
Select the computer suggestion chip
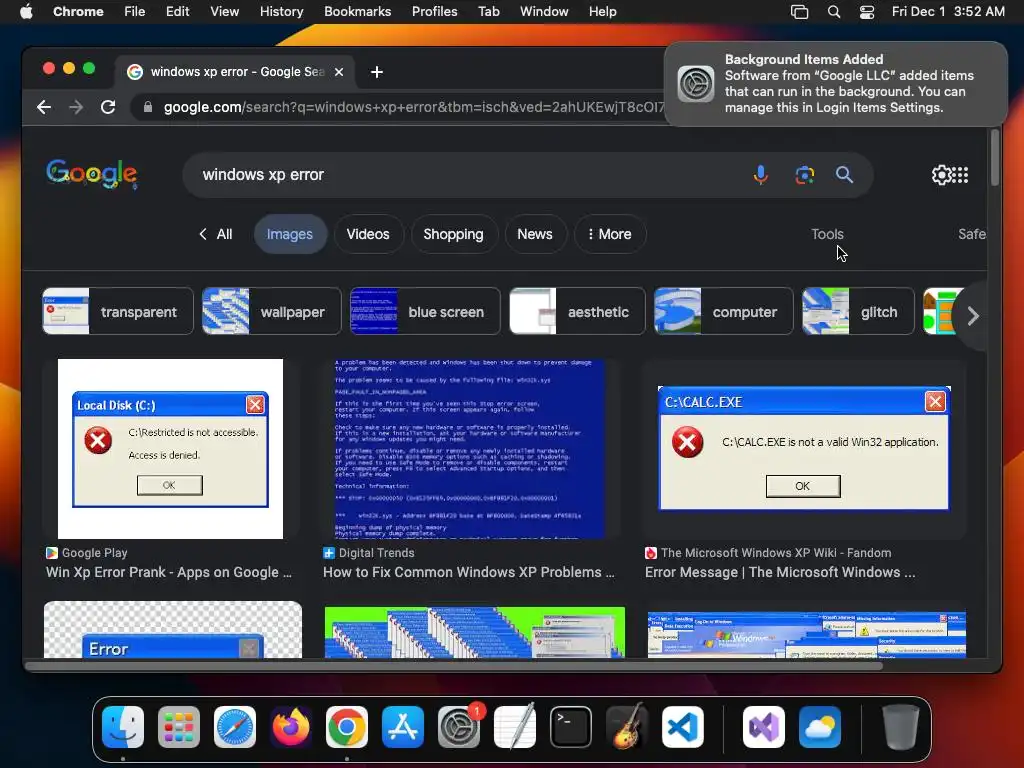point(724,312)
